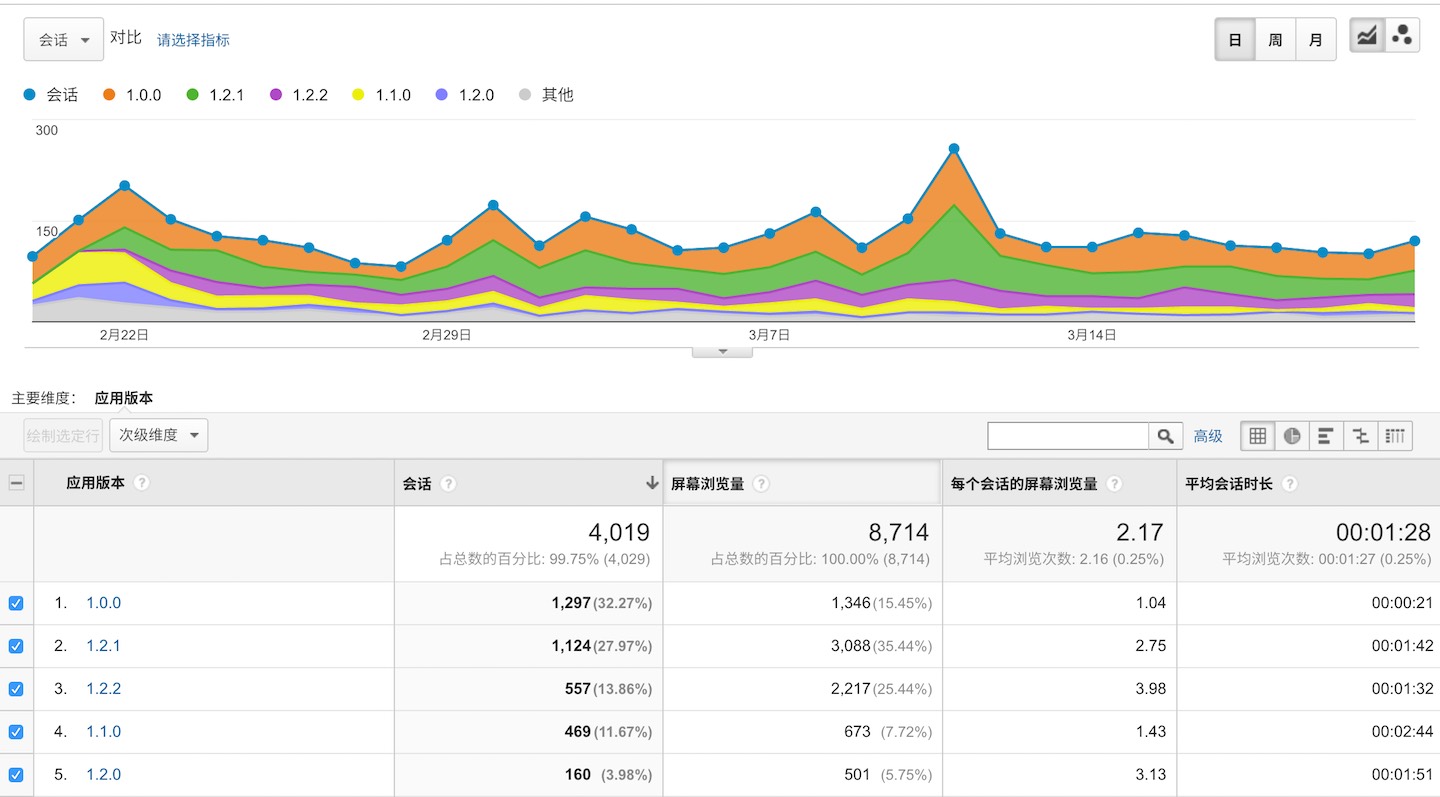This screenshot has width=1440, height=797.
Task: Open the 次级维度 secondary dimension dropdown
Action: pos(158,435)
